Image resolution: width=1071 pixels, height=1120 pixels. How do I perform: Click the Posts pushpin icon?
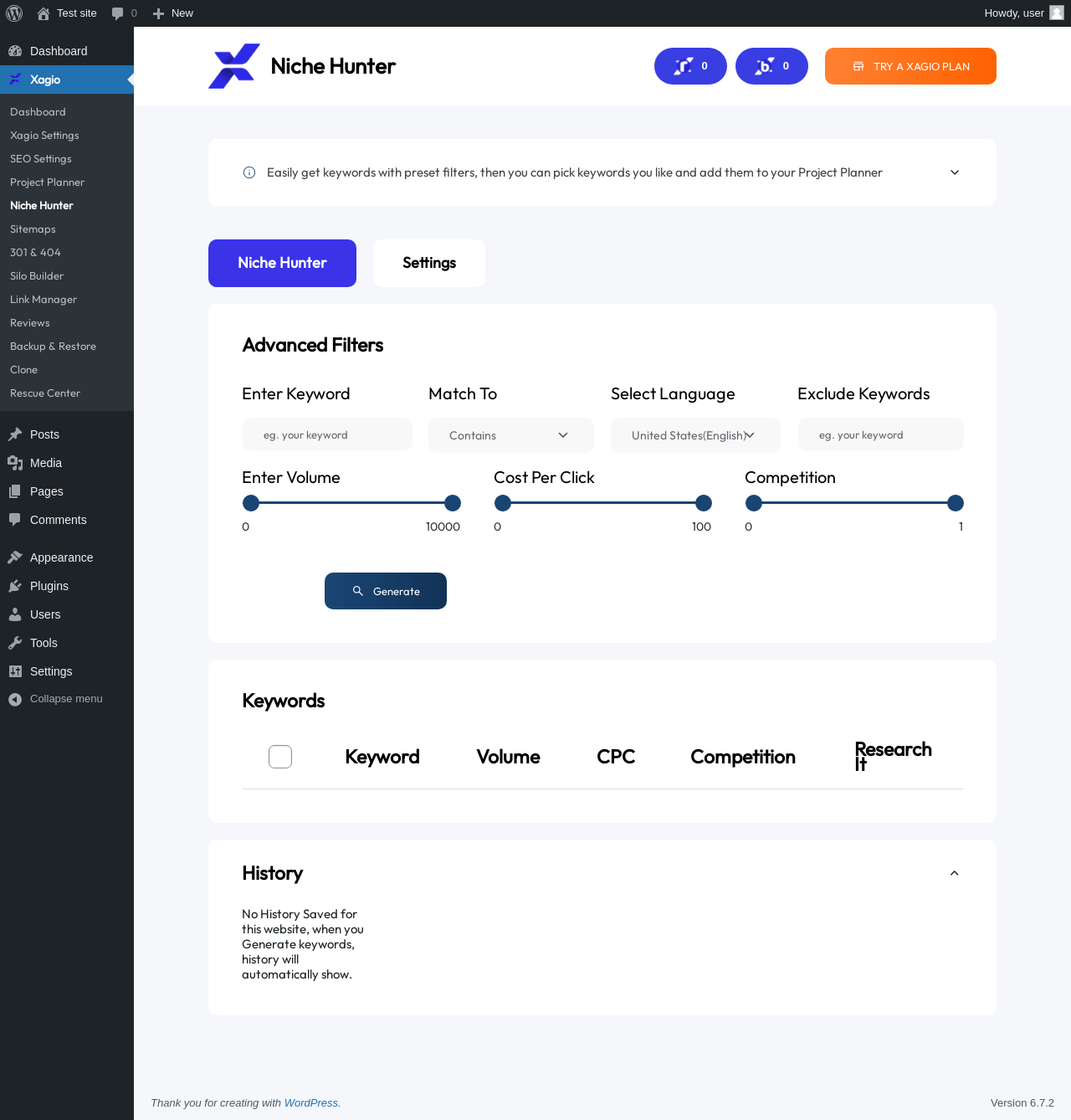tap(15, 434)
